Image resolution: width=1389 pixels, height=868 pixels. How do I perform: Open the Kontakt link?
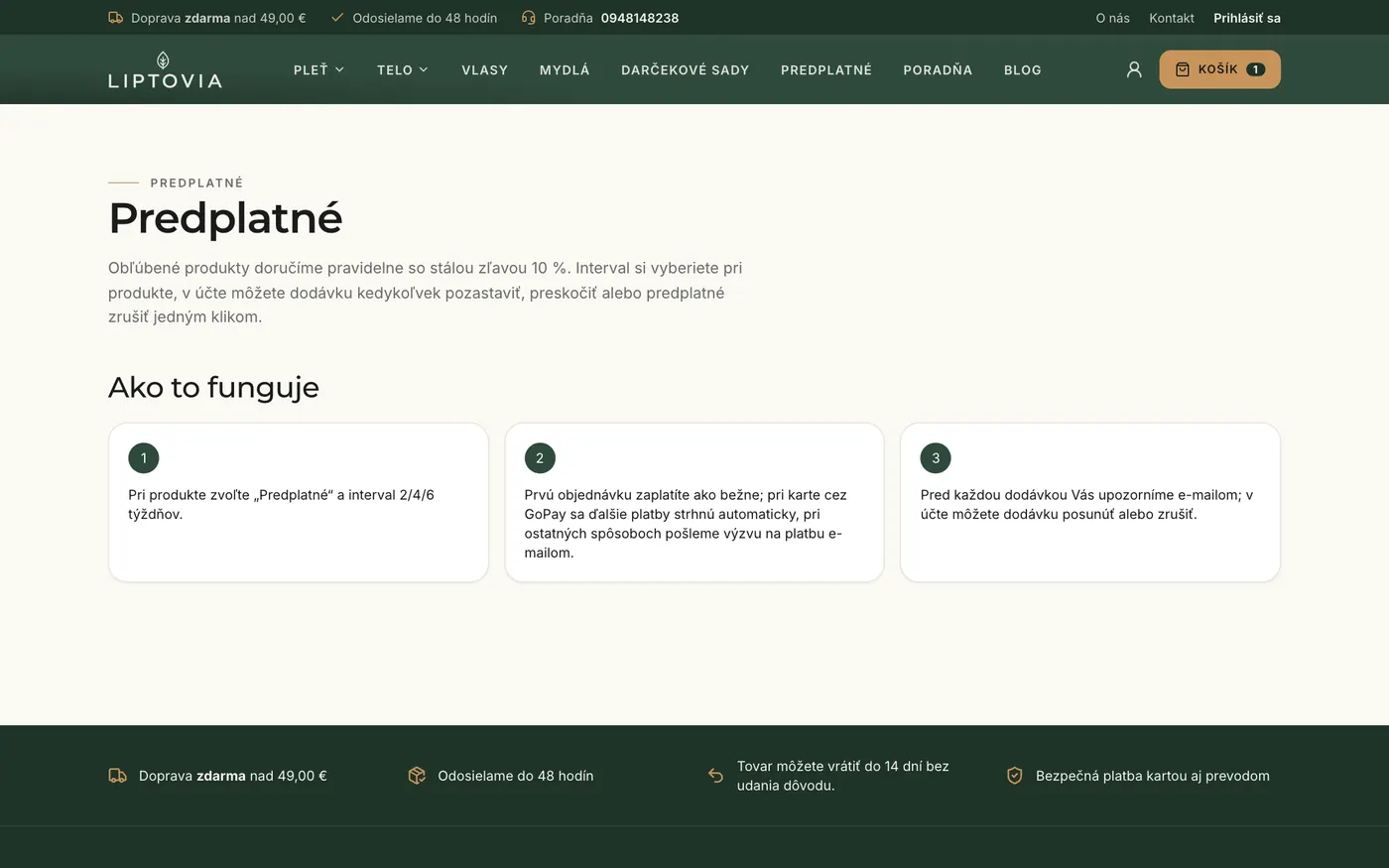click(x=1172, y=18)
